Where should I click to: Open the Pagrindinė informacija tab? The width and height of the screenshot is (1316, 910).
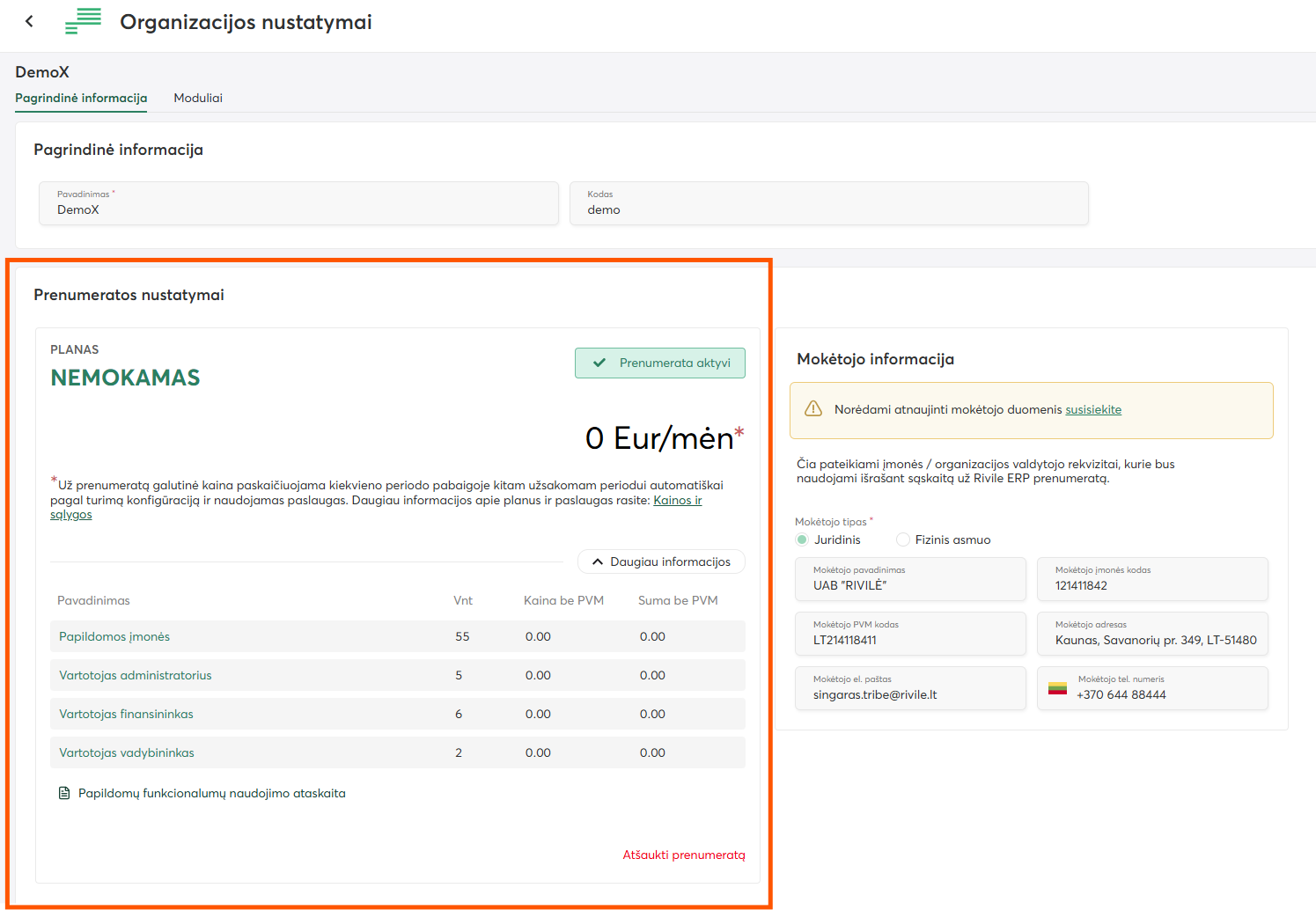click(81, 98)
